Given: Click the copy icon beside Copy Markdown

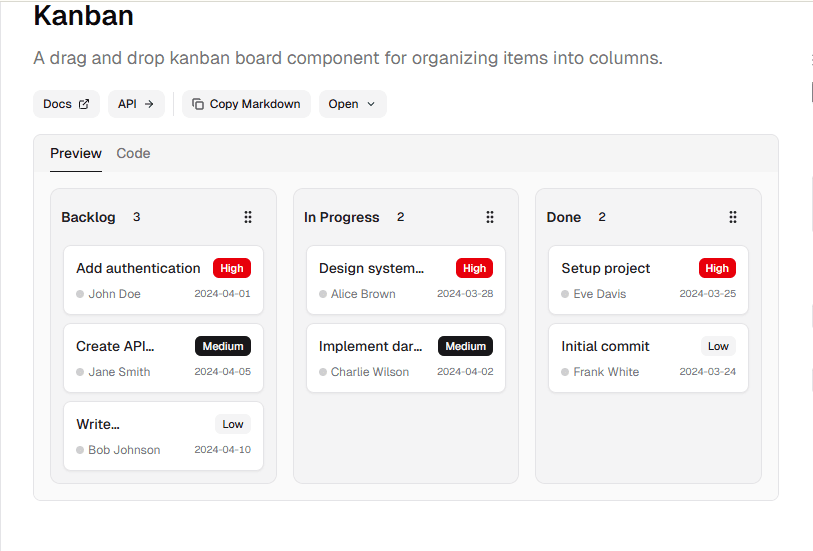Looking at the screenshot, I should tap(198, 104).
